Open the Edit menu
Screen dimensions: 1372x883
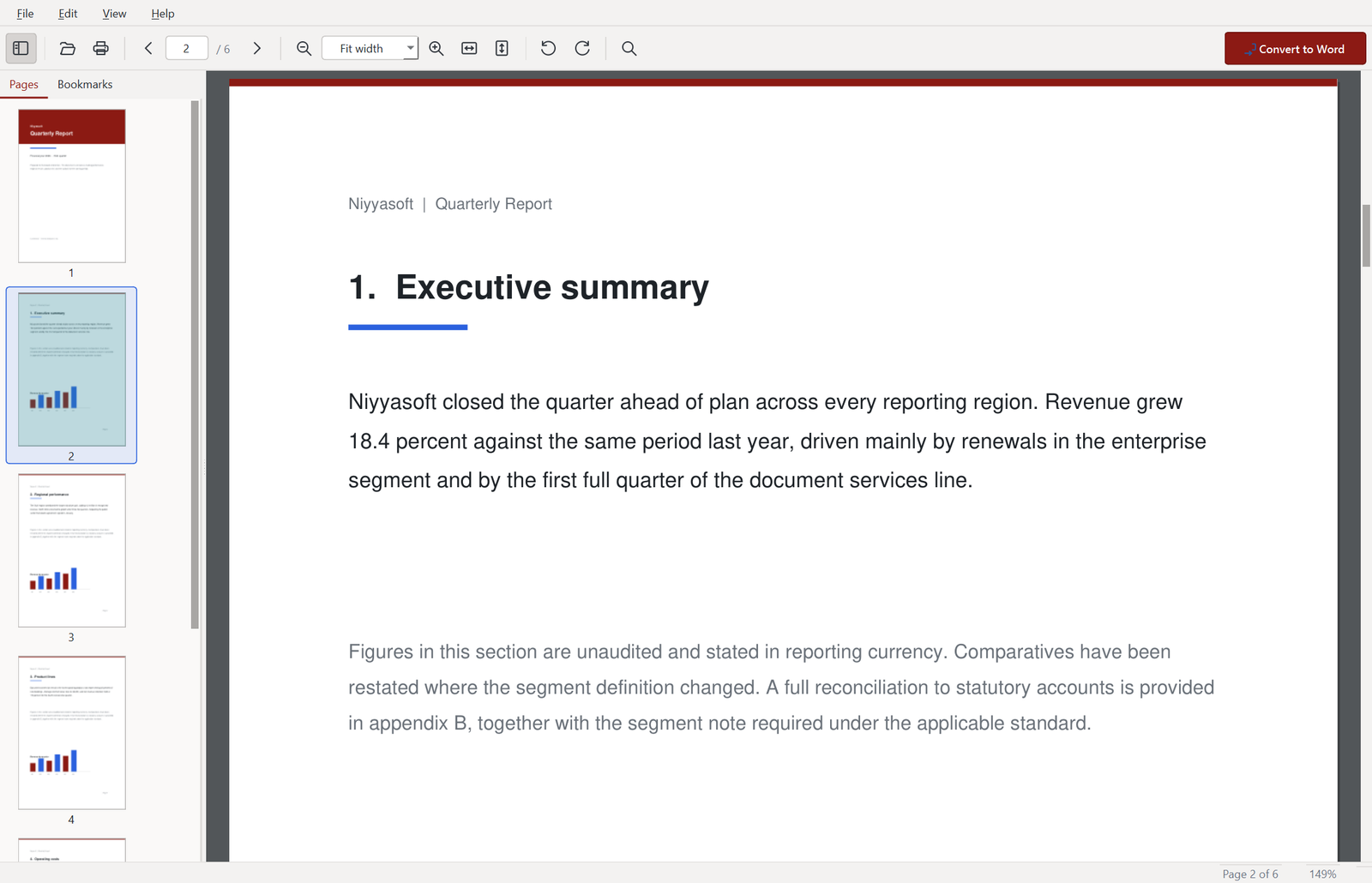pyautogui.click(x=68, y=14)
